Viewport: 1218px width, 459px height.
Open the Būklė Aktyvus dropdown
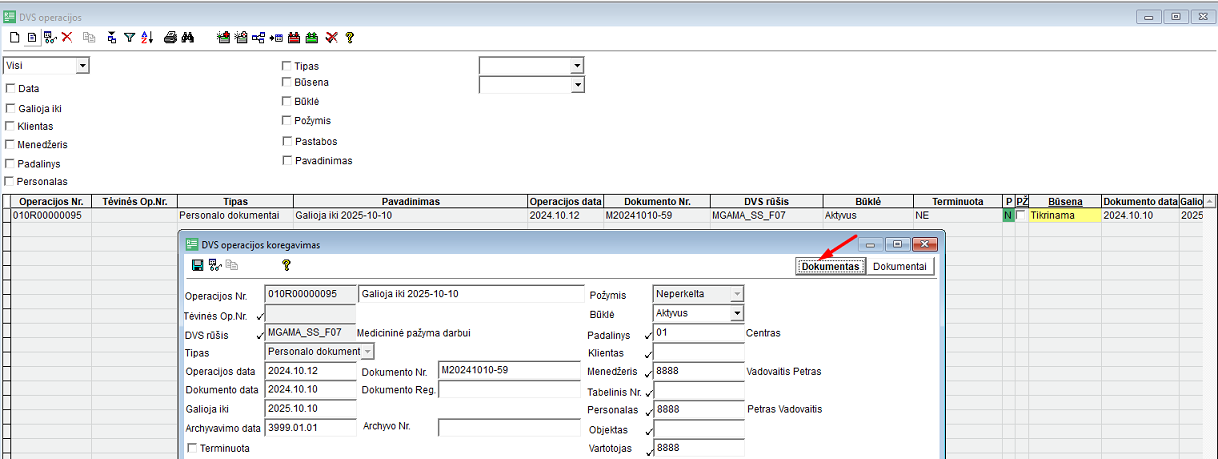[x=737, y=313]
